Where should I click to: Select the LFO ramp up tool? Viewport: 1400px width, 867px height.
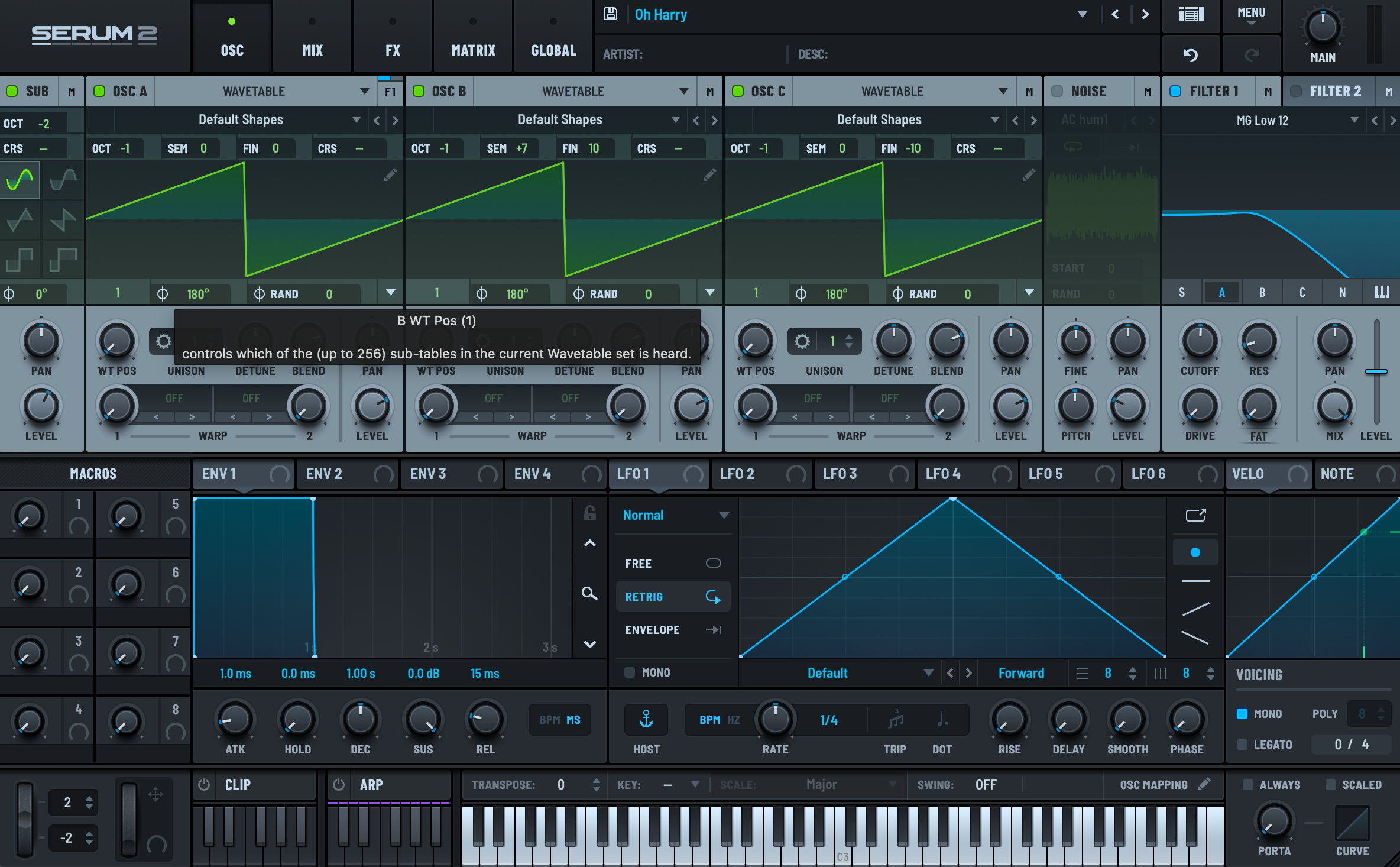(x=1195, y=609)
